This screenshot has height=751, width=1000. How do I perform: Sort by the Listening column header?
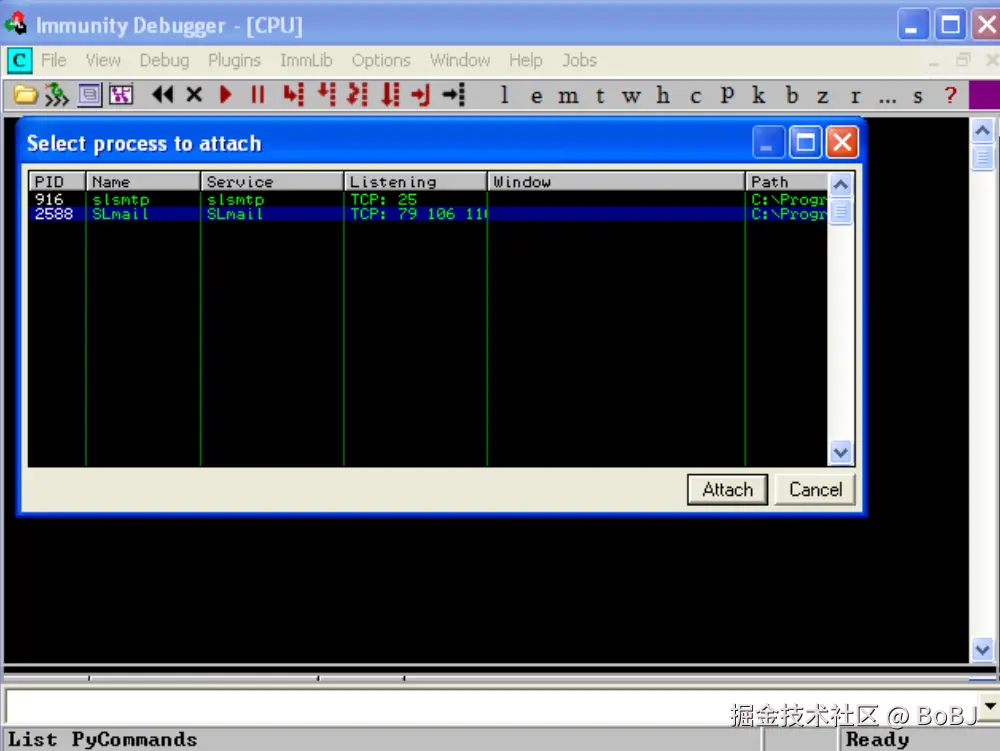[416, 182]
